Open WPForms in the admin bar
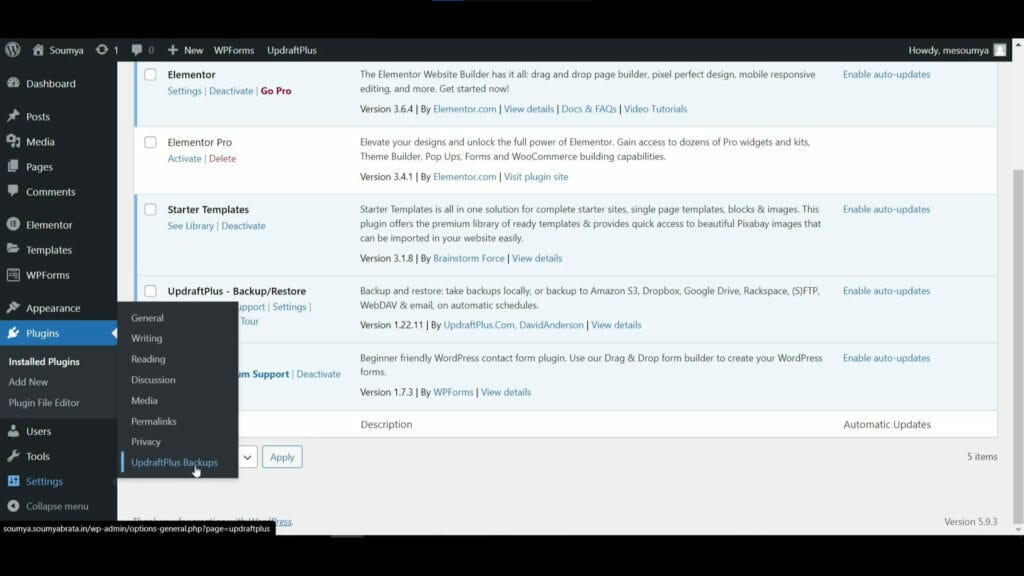This screenshot has width=1024, height=576. tap(234, 50)
